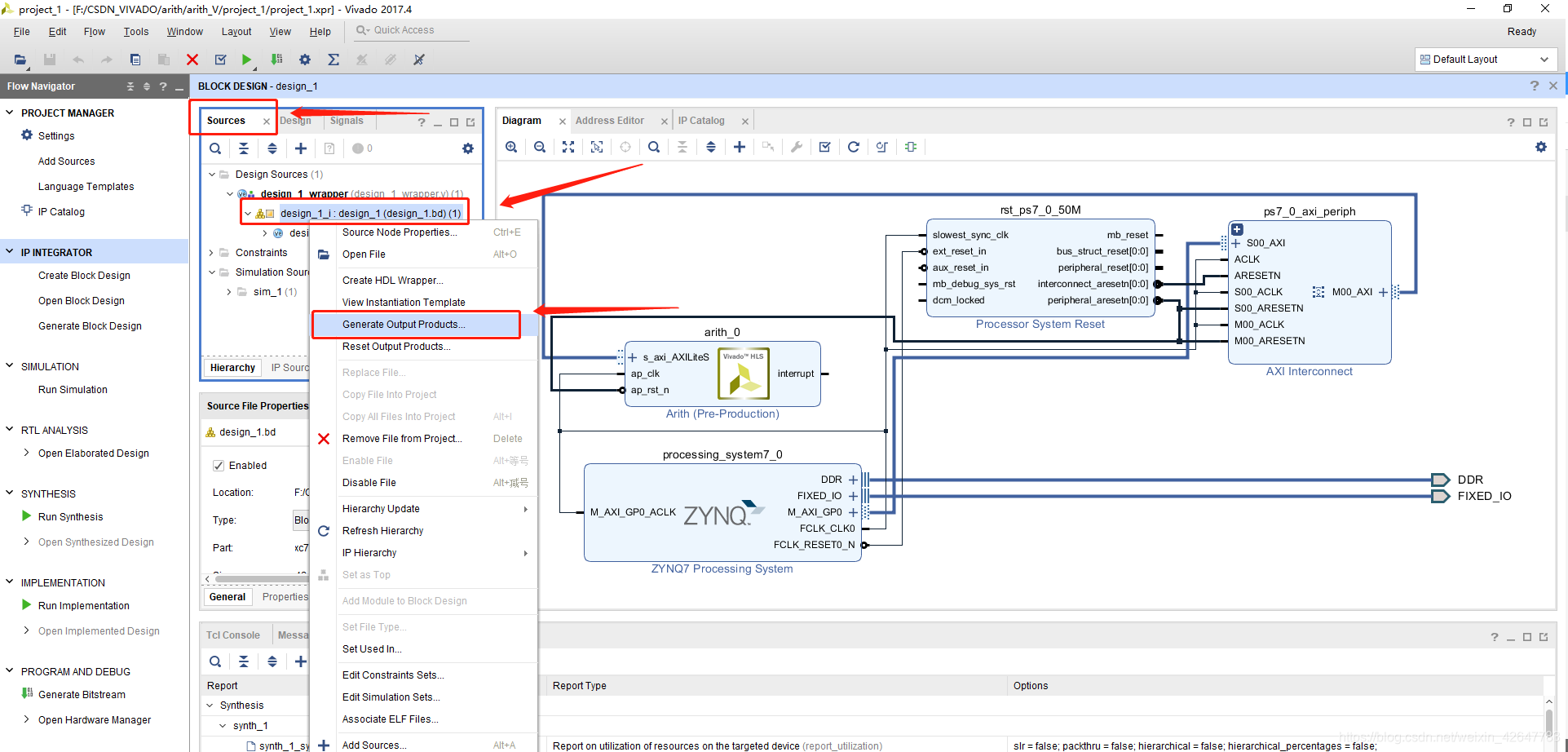1568x752 pixels.
Task: Select the arith_0 block HLS logo
Action: coord(744,374)
